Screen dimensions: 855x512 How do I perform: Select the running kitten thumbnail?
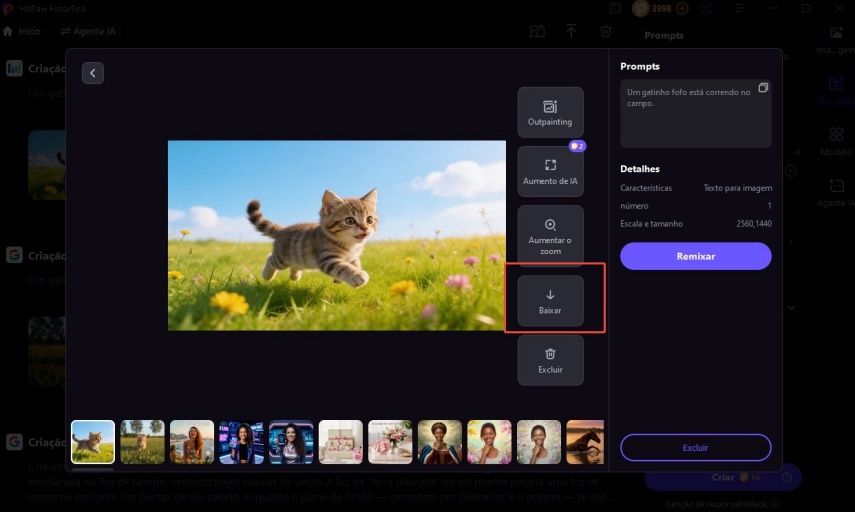click(x=93, y=441)
